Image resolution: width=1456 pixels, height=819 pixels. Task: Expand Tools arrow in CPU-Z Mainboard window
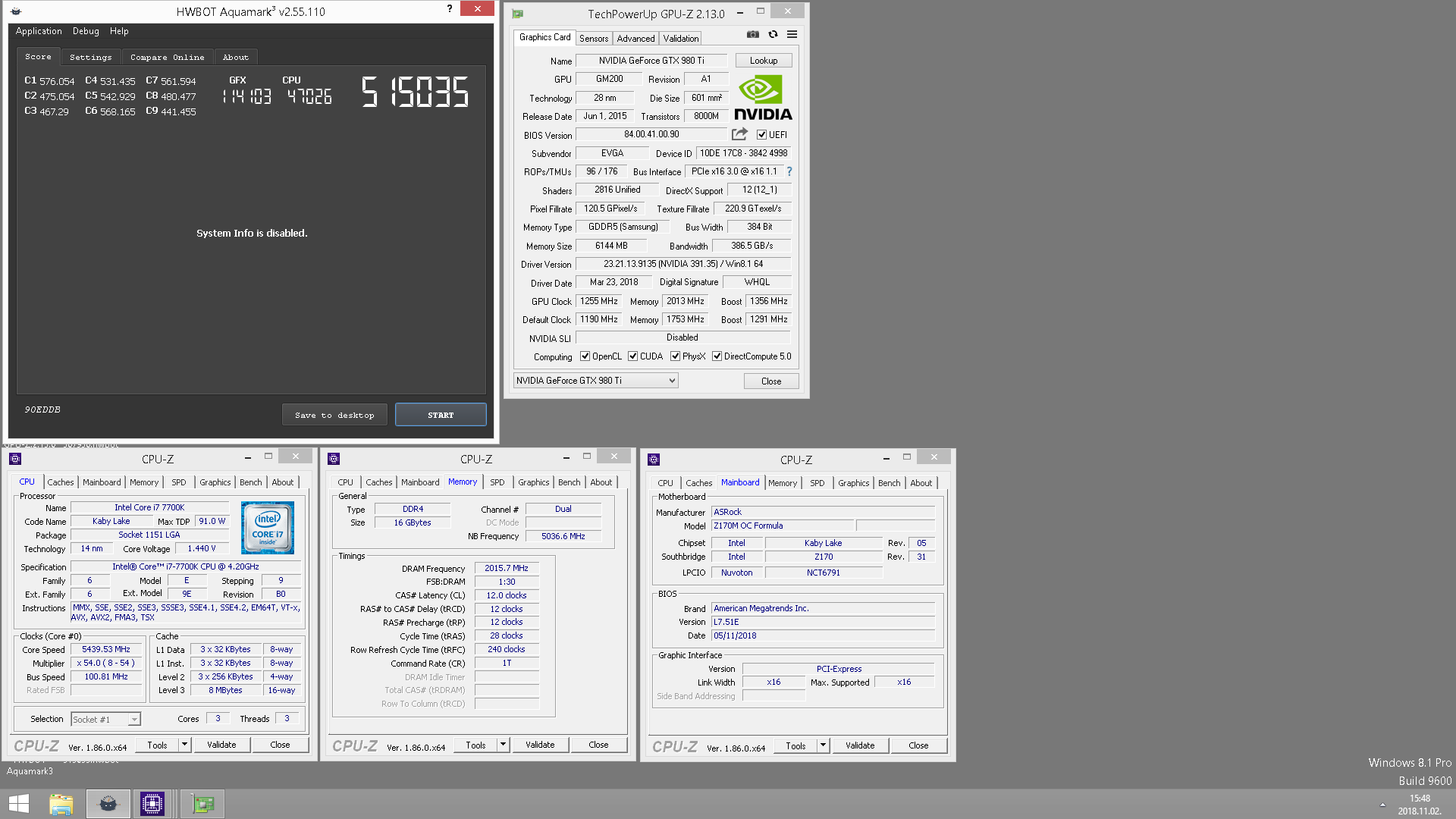(823, 745)
